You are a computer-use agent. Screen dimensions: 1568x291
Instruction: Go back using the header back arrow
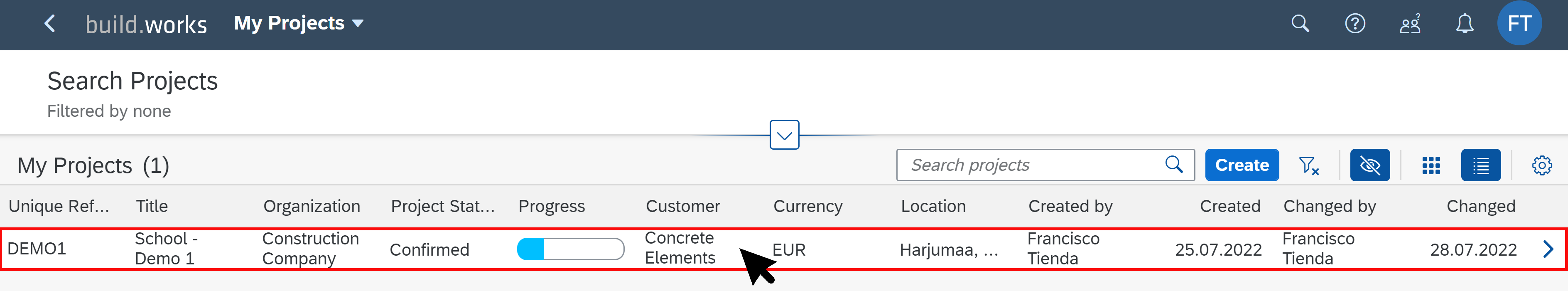(x=50, y=24)
